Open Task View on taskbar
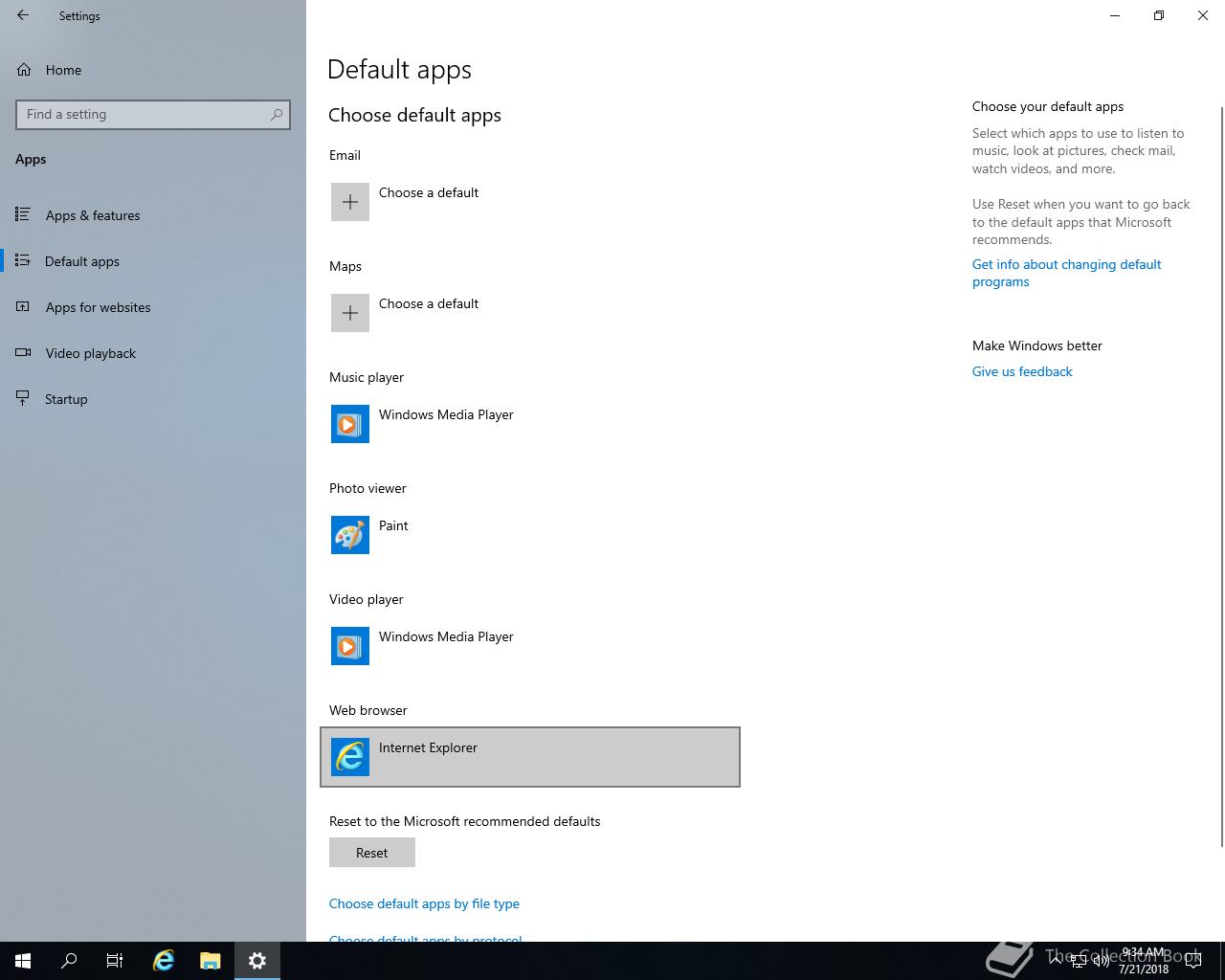The width and height of the screenshot is (1225, 980). click(115, 961)
